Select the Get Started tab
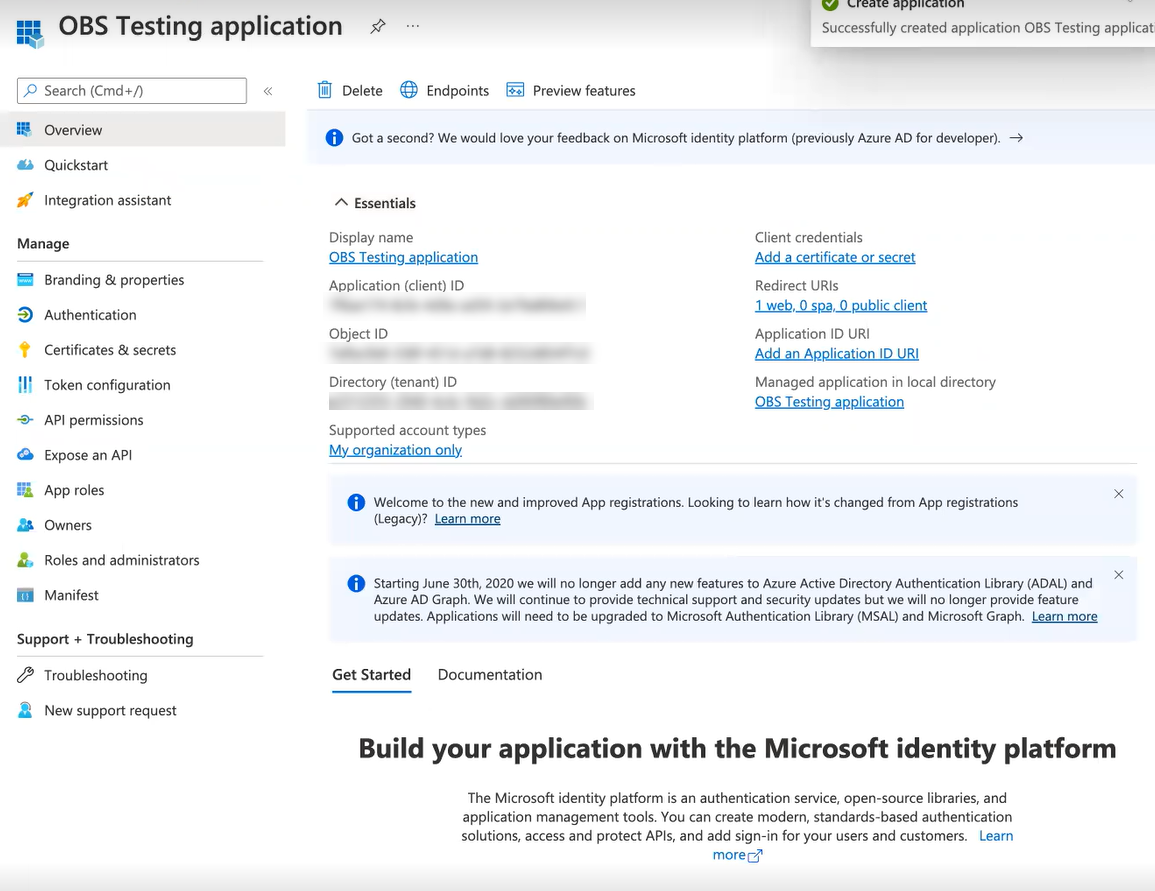 coord(371,675)
